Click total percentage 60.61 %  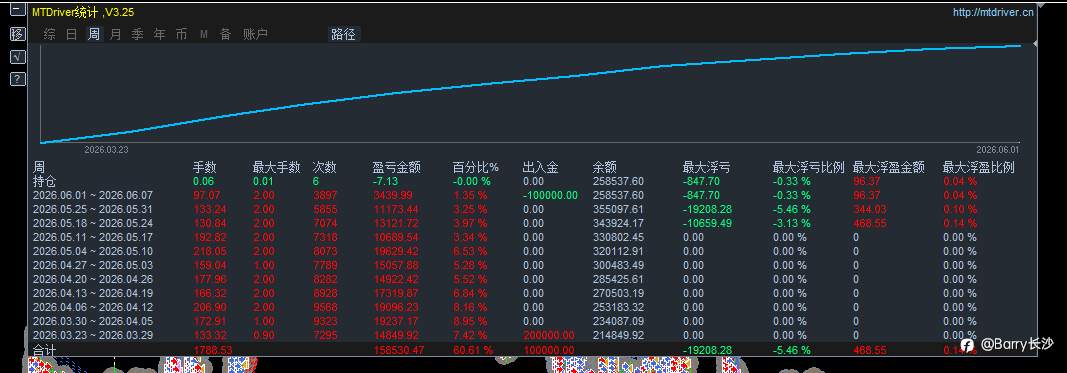(x=470, y=350)
